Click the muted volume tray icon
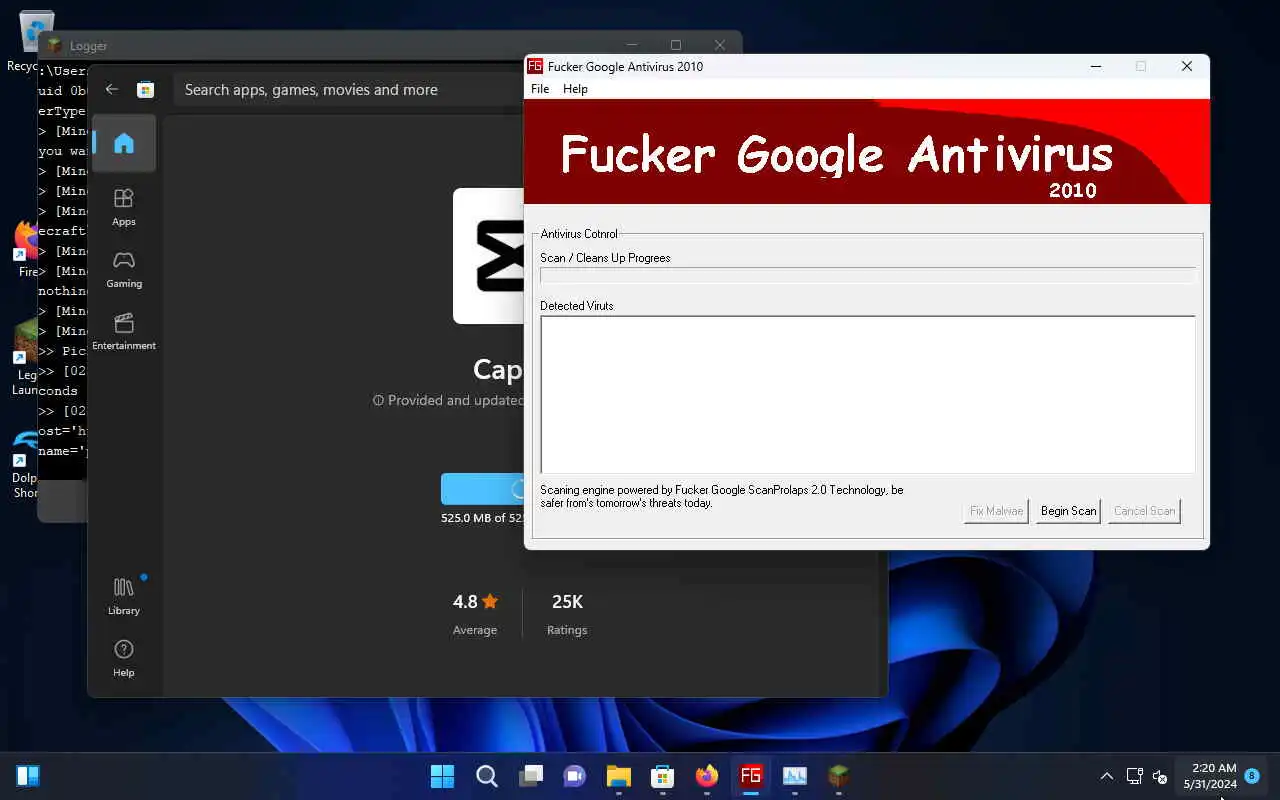The height and width of the screenshot is (800, 1280). [x=1160, y=776]
